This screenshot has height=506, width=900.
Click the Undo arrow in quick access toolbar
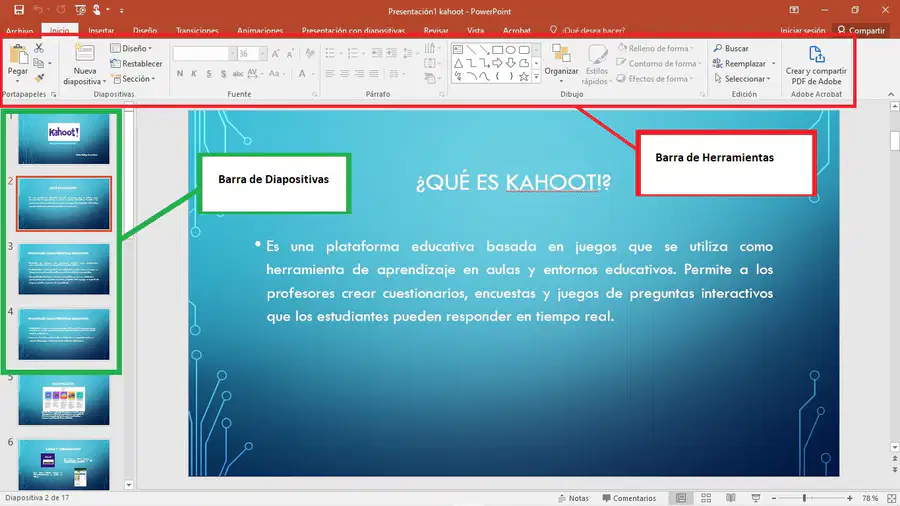(x=38, y=10)
